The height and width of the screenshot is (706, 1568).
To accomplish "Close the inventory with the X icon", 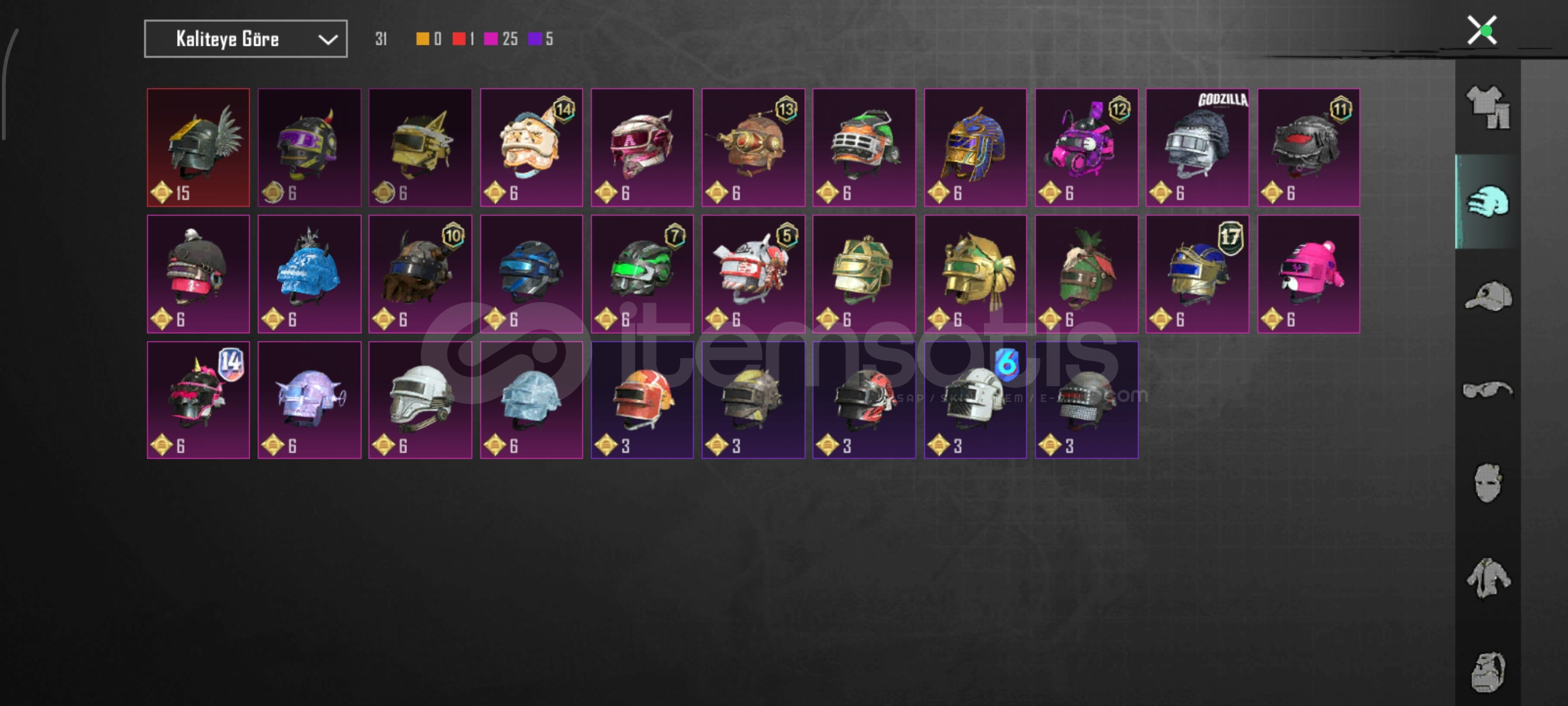I will coord(1482,30).
